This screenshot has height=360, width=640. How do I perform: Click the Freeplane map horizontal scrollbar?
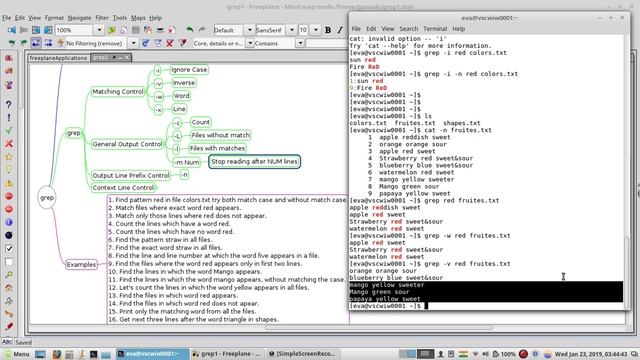click(379, 328)
